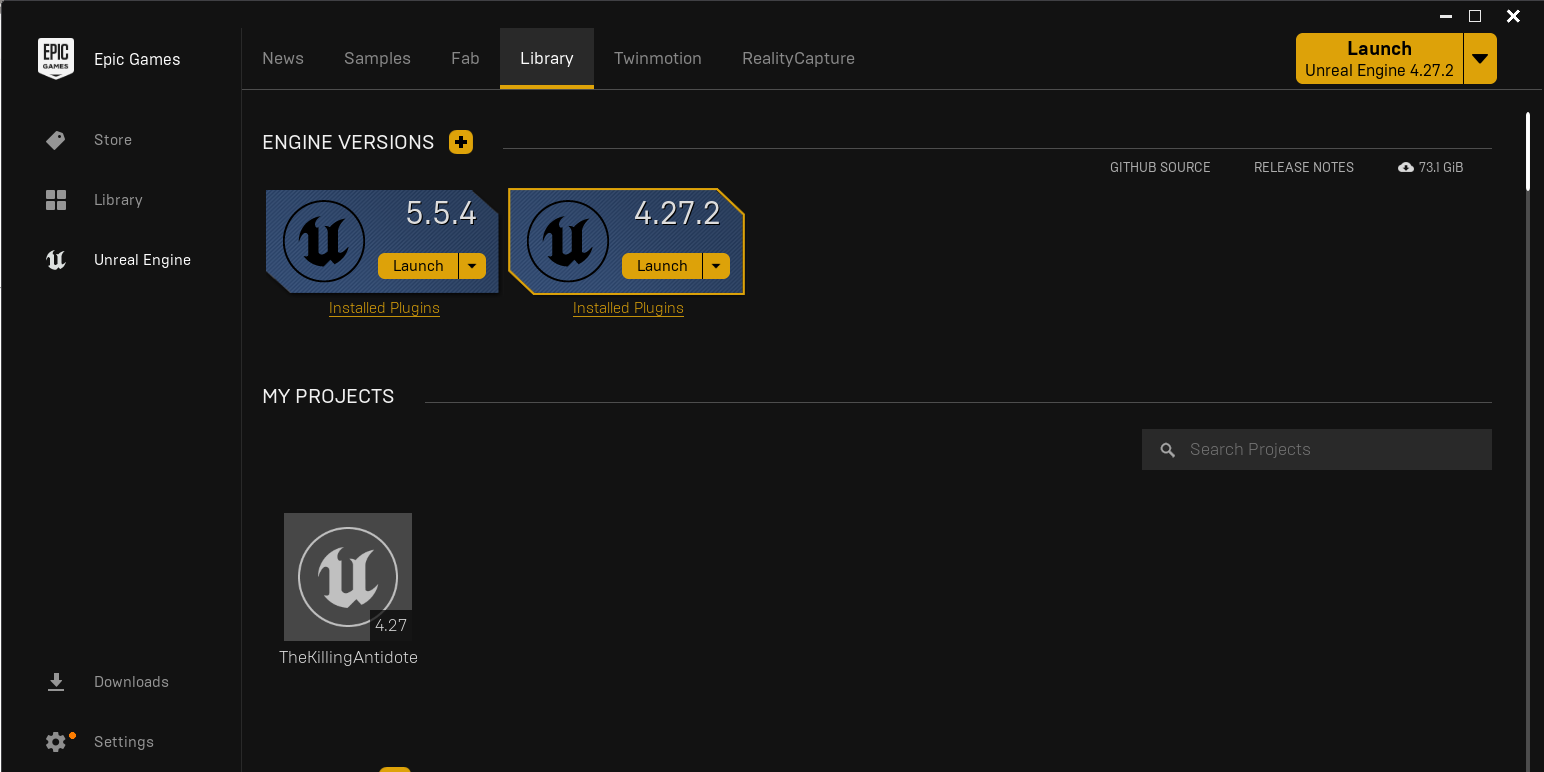This screenshot has height=772, width=1544.
Task: Click the vertical scrollbar on the right
Action: [x=1528, y=152]
